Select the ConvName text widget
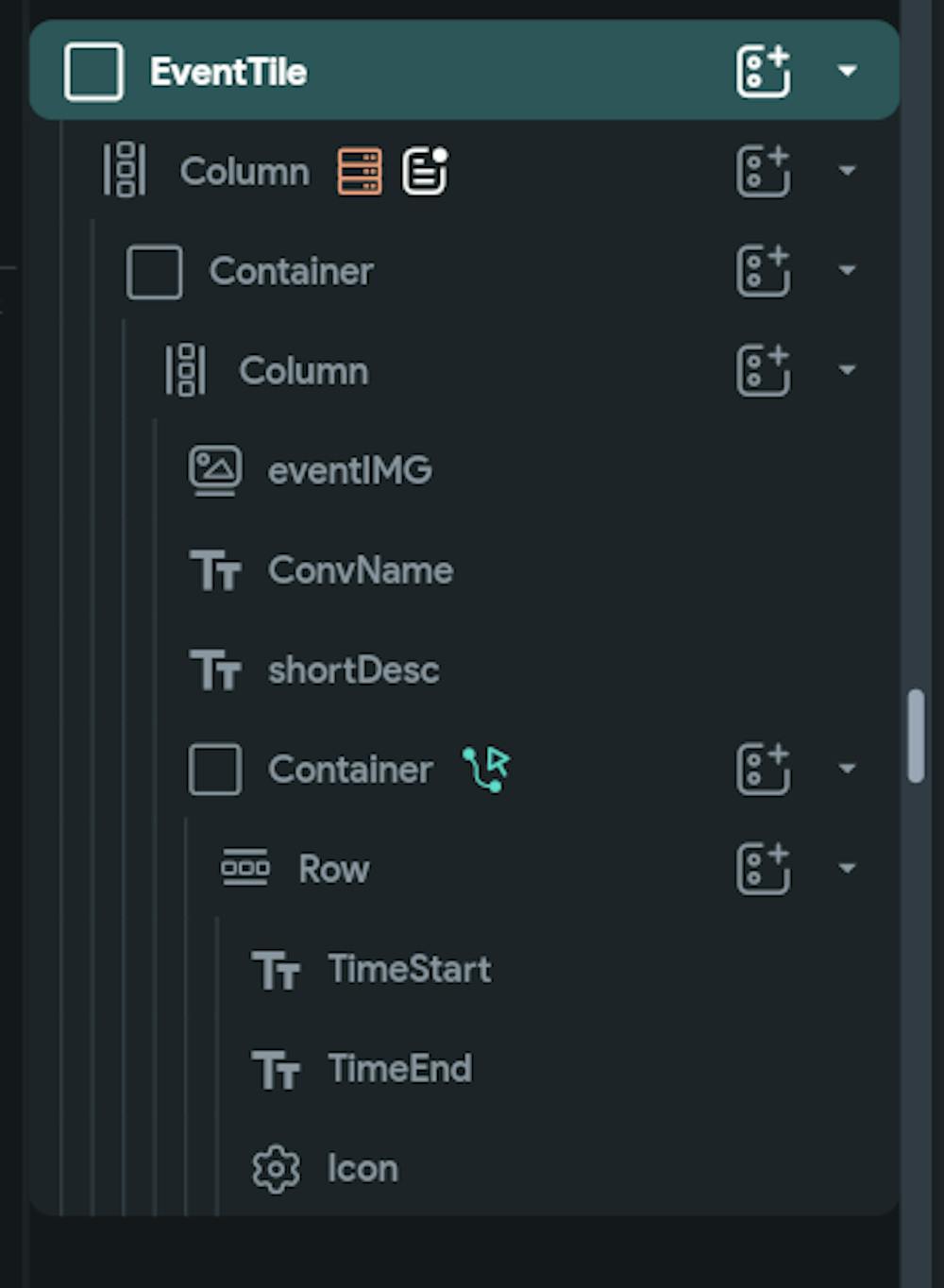The height and width of the screenshot is (1288, 944). 360,570
